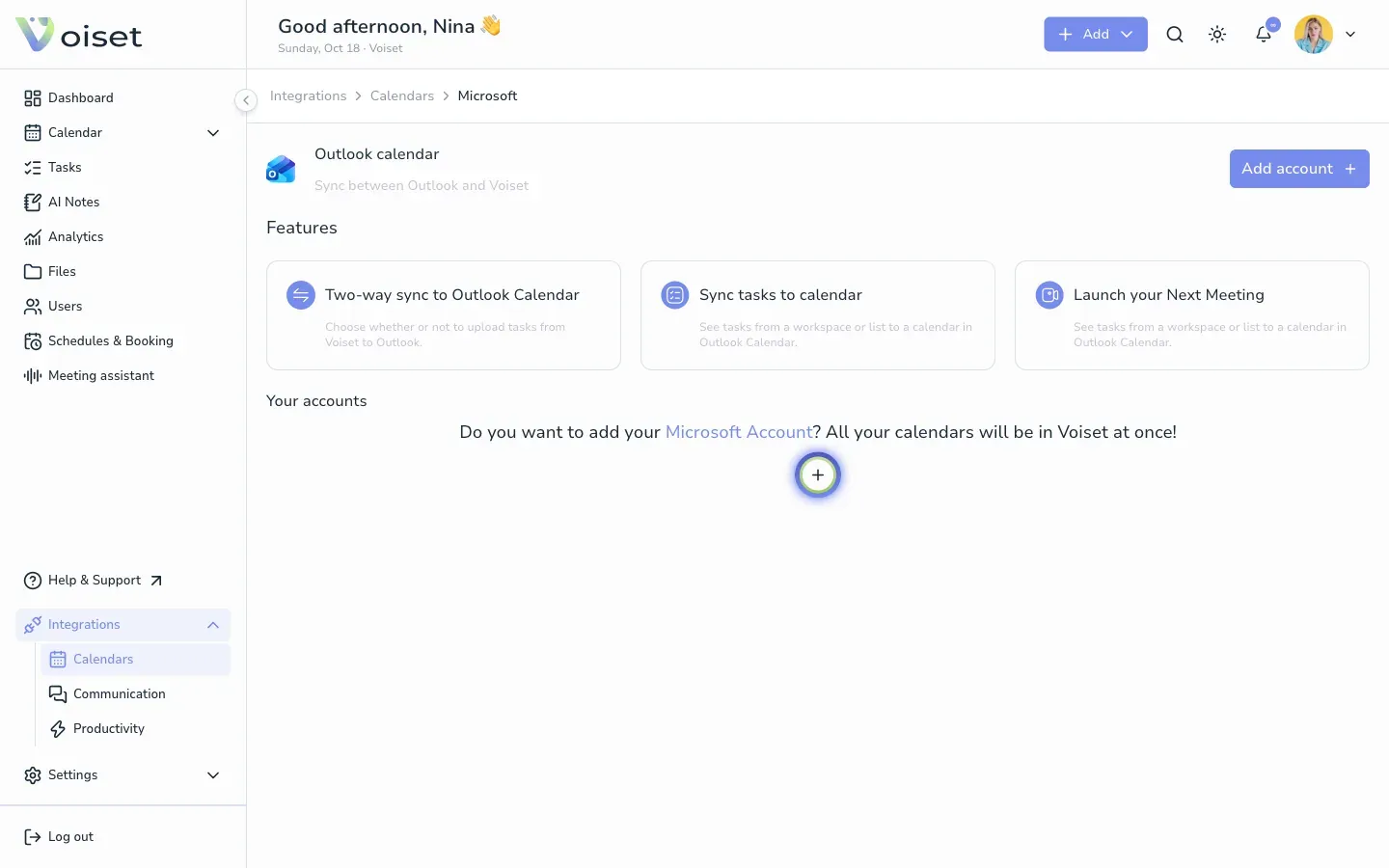Click Log out

pyautogui.click(x=70, y=837)
